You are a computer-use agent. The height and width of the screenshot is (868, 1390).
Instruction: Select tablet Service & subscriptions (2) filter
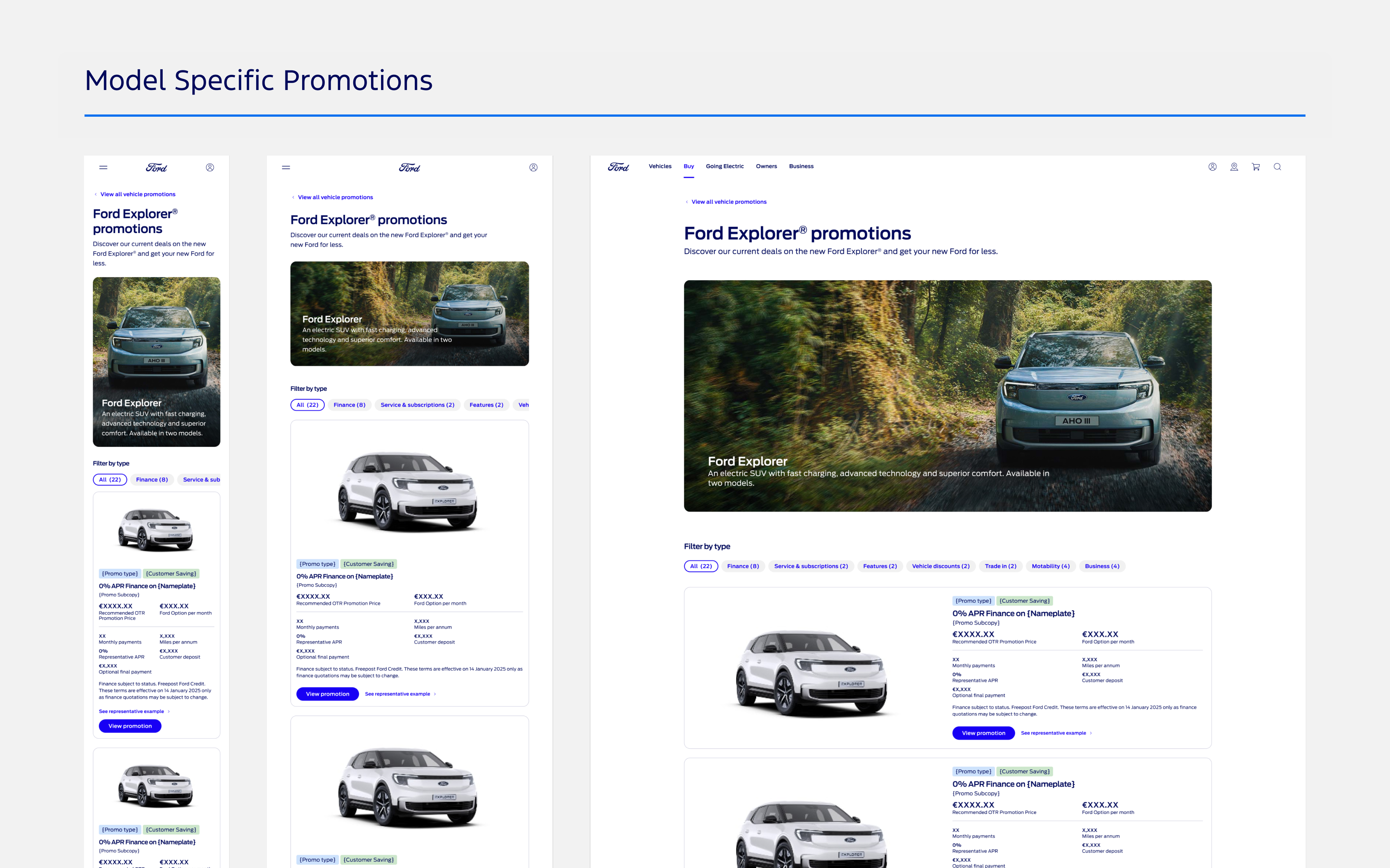pos(417,405)
